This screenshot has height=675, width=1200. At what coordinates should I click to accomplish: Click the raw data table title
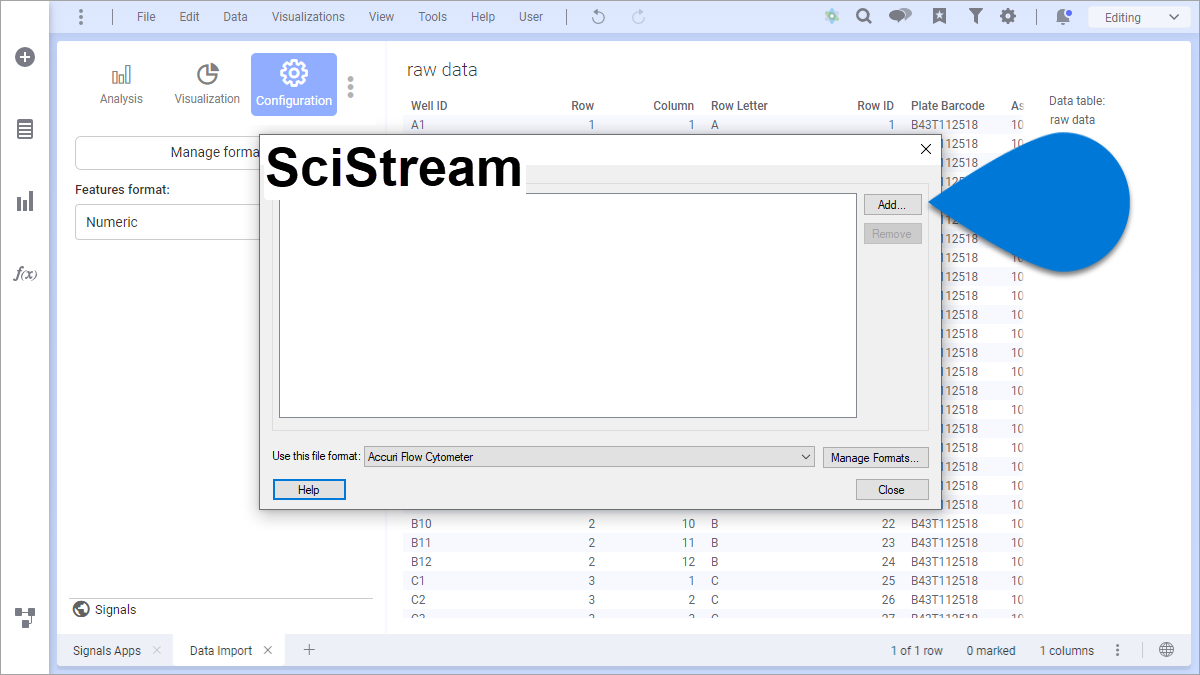coord(442,70)
